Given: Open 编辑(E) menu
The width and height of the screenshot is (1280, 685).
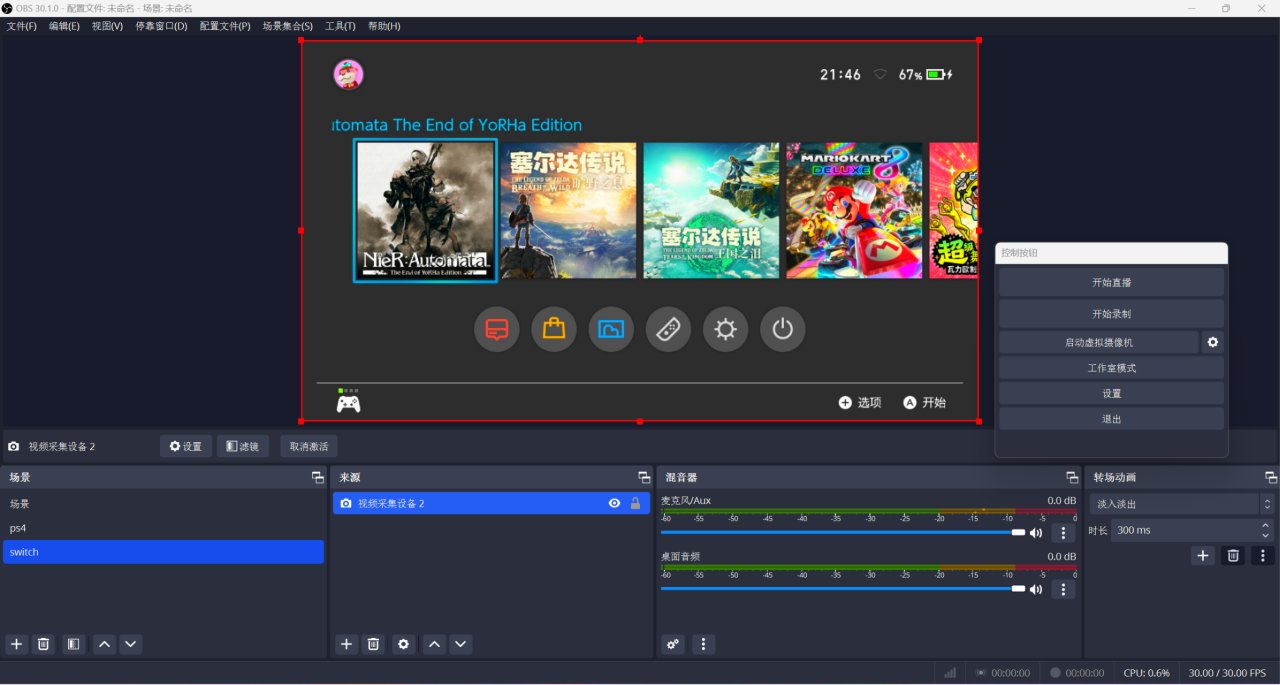Looking at the screenshot, I should tap(64, 26).
